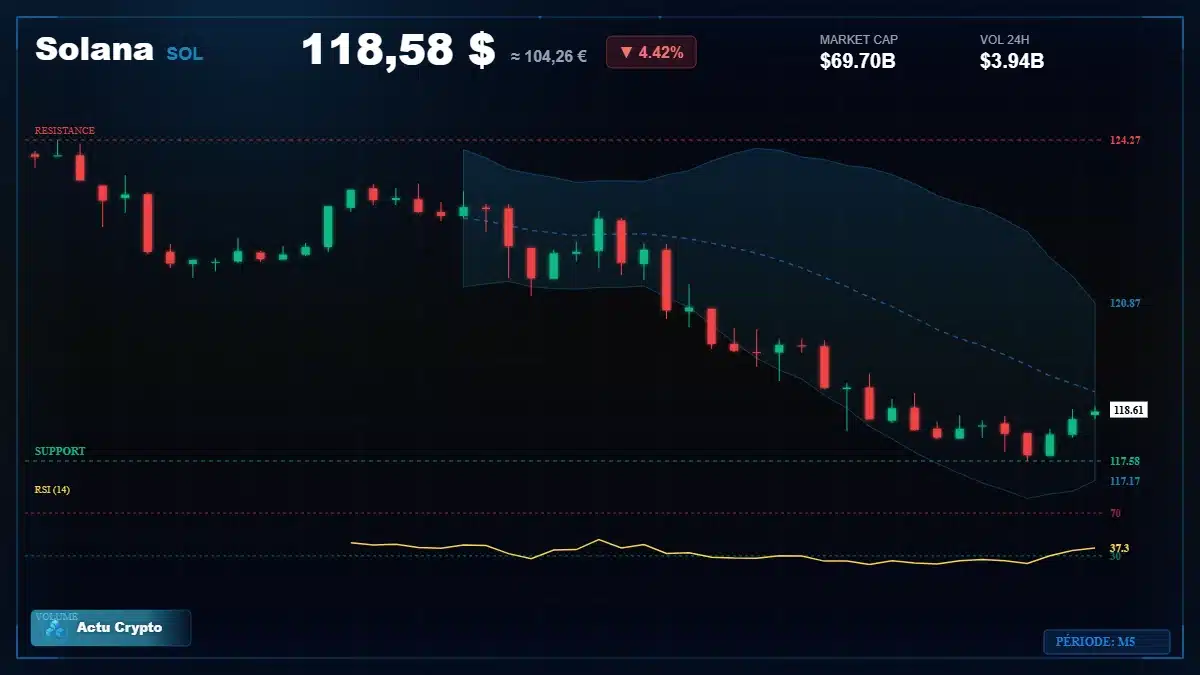The height and width of the screenshot is (675, 1200).
Task: Click the ≈ 104,26 € euro price
Action: coord(548,56)
